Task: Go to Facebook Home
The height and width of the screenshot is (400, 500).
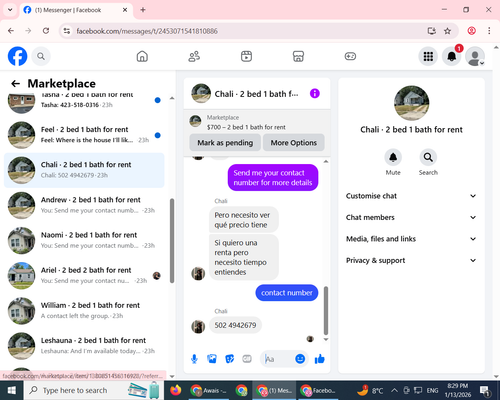Action: (142, 56)
